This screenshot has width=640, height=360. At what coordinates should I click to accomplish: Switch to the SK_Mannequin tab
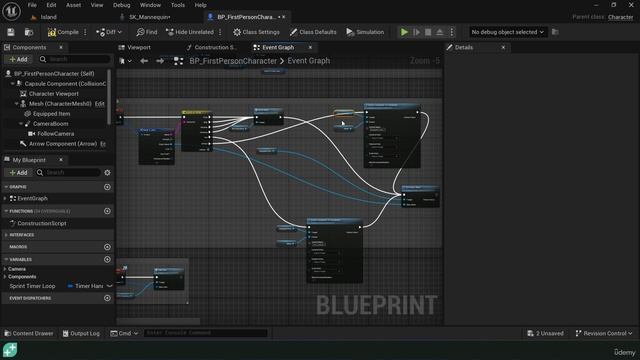click(149, 17)
